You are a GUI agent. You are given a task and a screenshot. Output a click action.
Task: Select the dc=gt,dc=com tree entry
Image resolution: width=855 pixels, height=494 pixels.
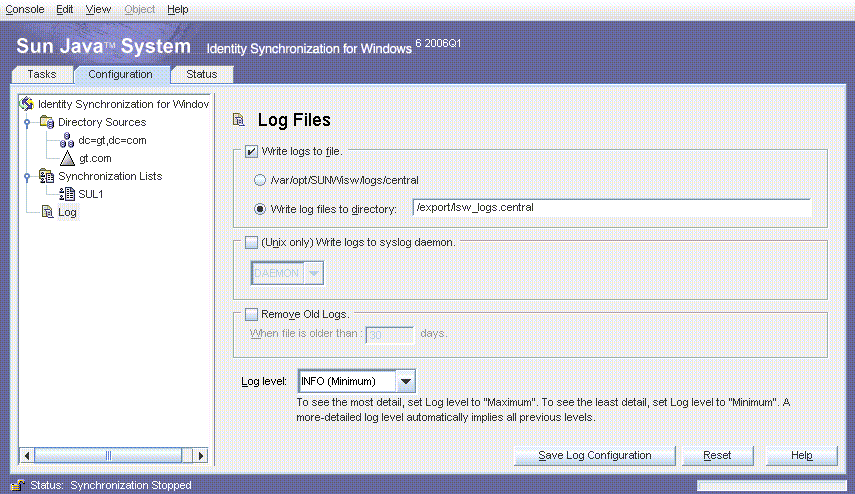click(x=112, y=140)
